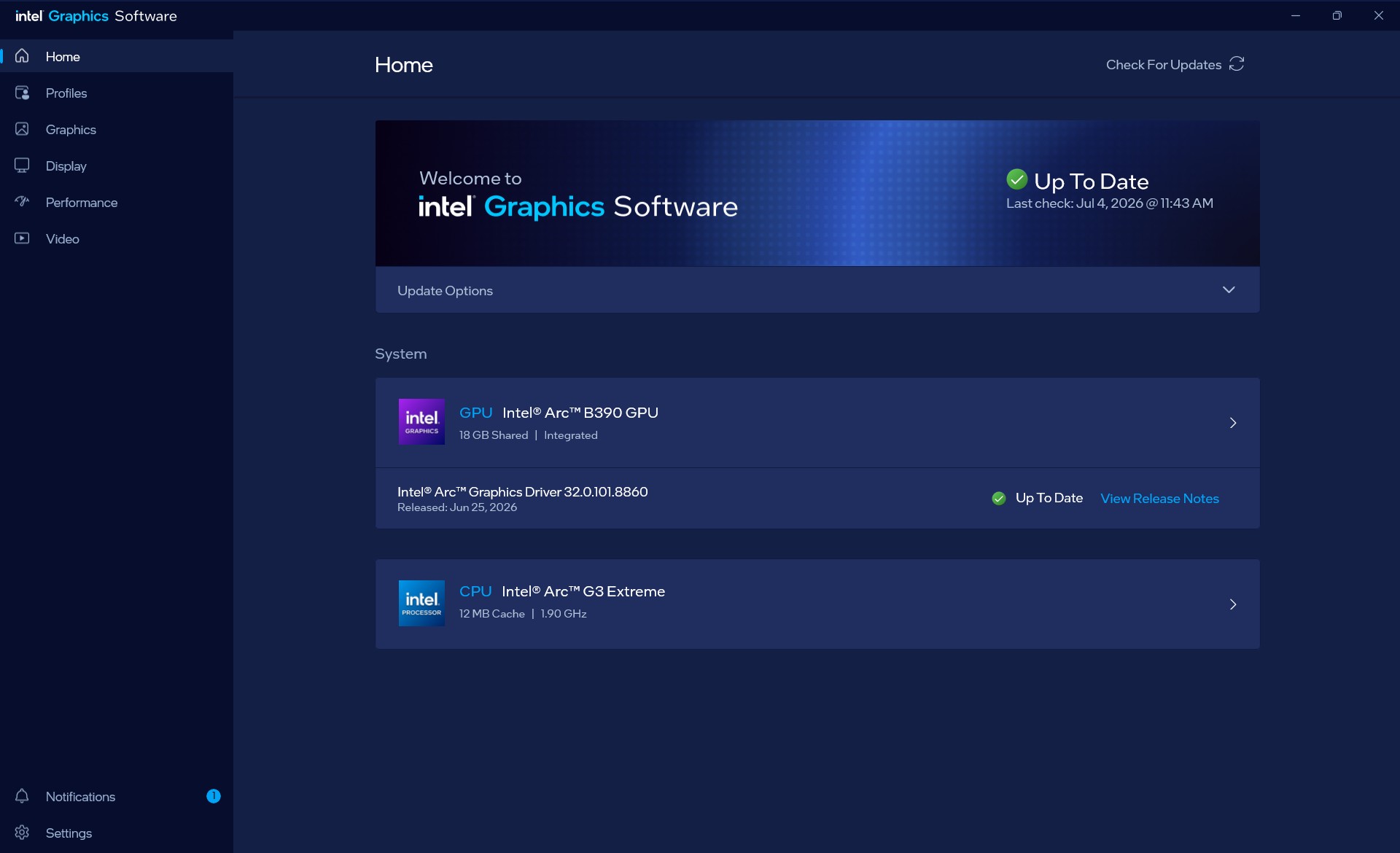
Task: Click the Integrated label
Action: tap(571, 435)
